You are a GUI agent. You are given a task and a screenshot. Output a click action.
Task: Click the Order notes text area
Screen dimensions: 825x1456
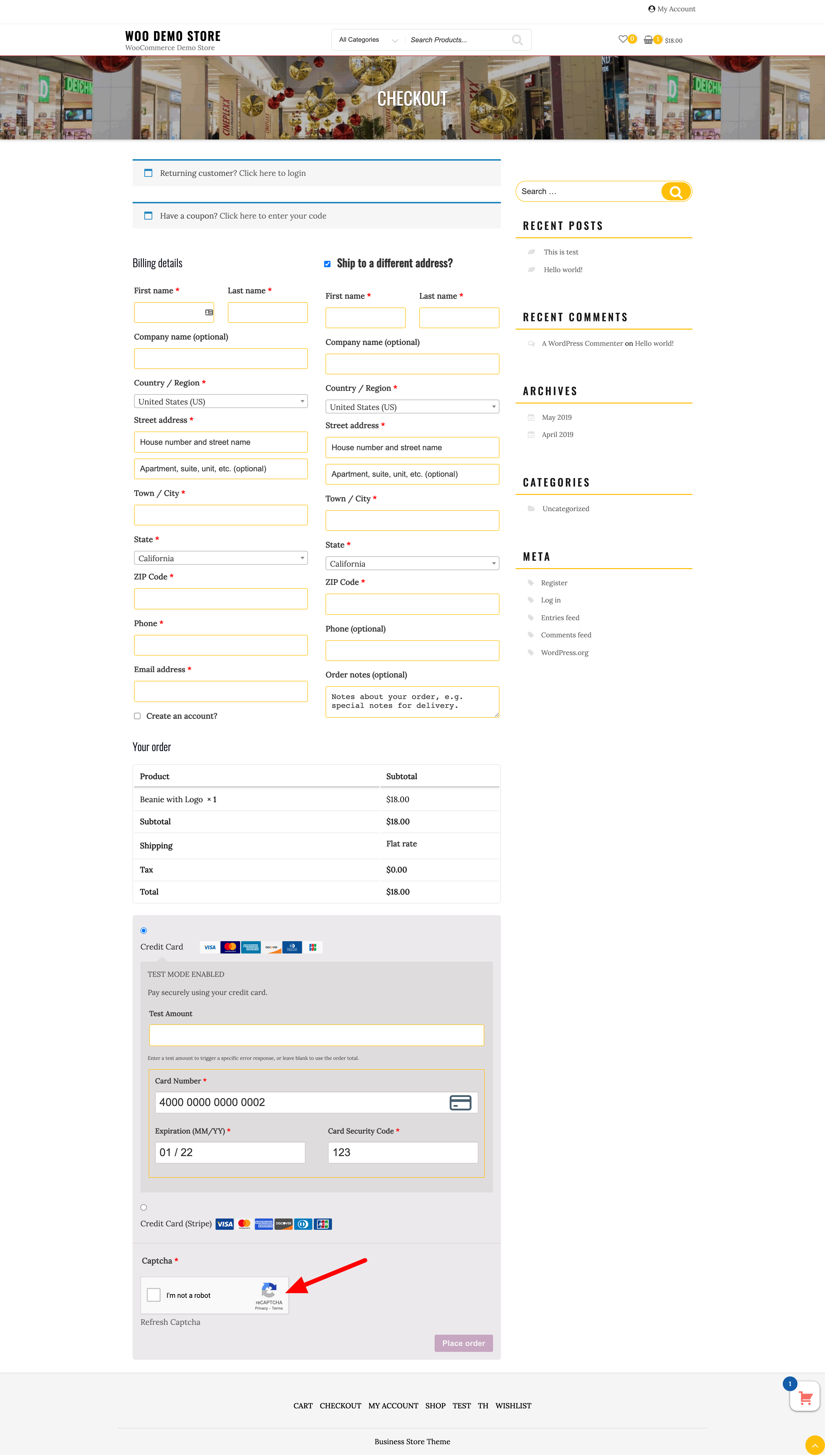[412, 702]
